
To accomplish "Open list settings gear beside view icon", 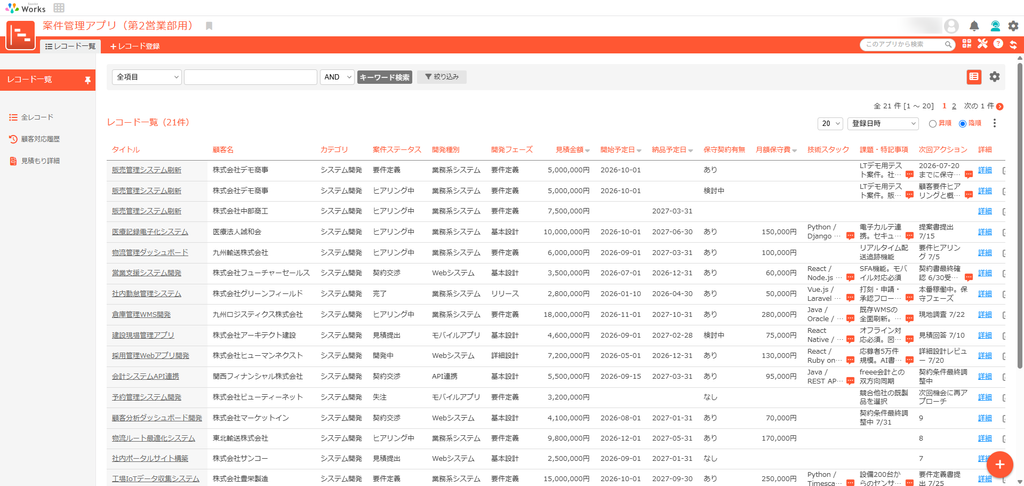I will point(994,76).
